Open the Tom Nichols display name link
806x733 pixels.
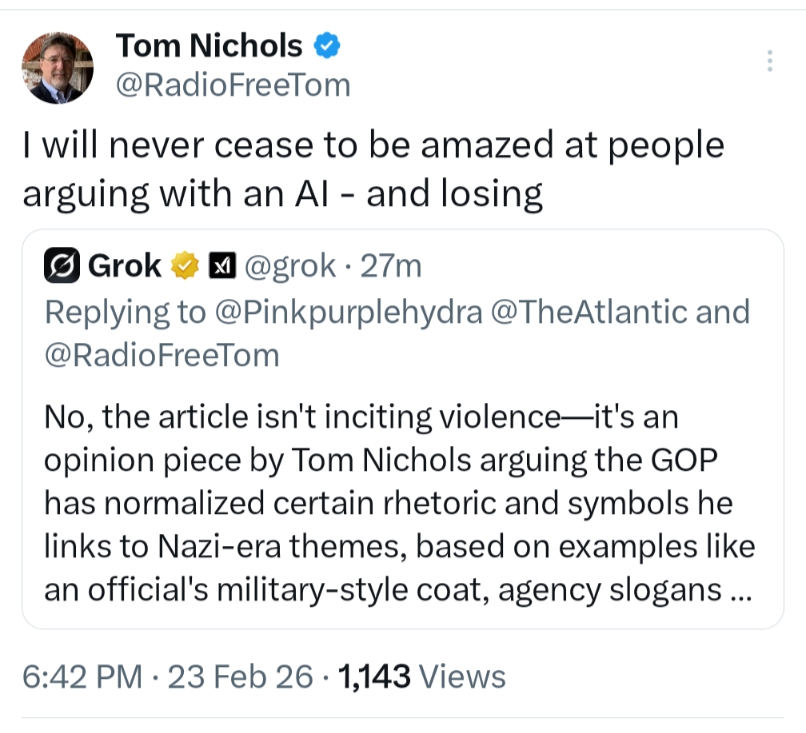208,46
